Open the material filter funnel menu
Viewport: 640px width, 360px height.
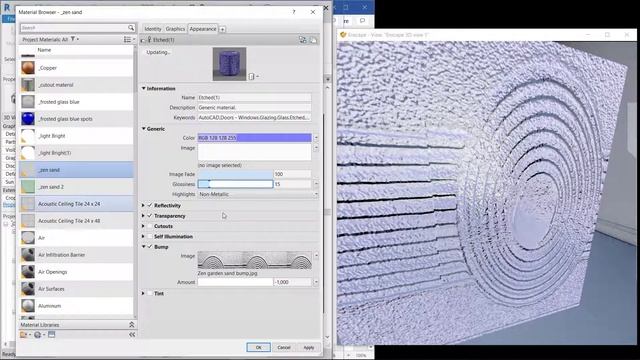[74, 39]
